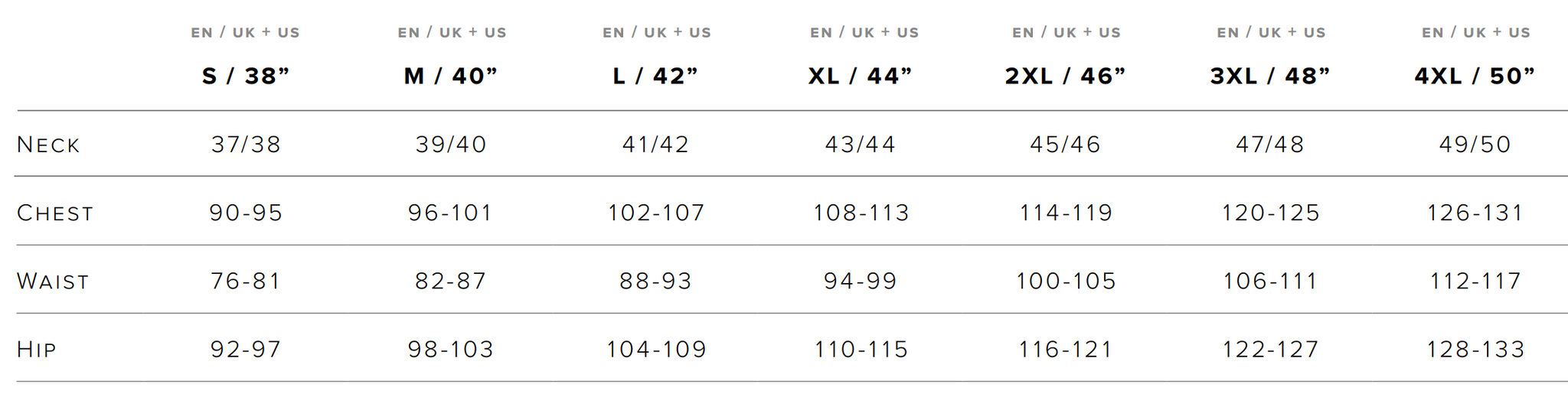1568x407 pixels.
Task: Click "EN / UK + US" label above S / 38"
Action: (x=245, y=33)
